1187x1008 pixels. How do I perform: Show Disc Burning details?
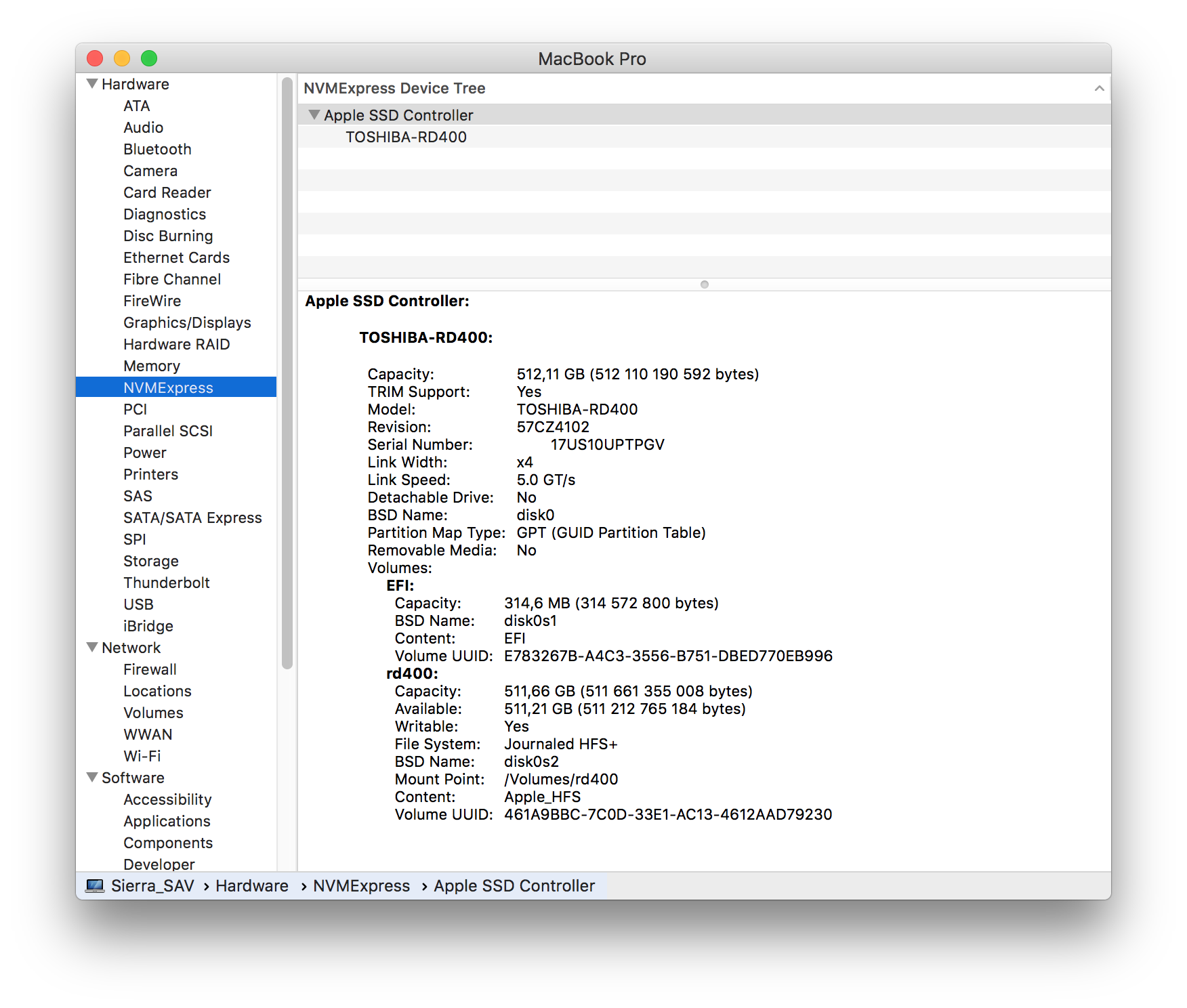[x=168, y=236]
